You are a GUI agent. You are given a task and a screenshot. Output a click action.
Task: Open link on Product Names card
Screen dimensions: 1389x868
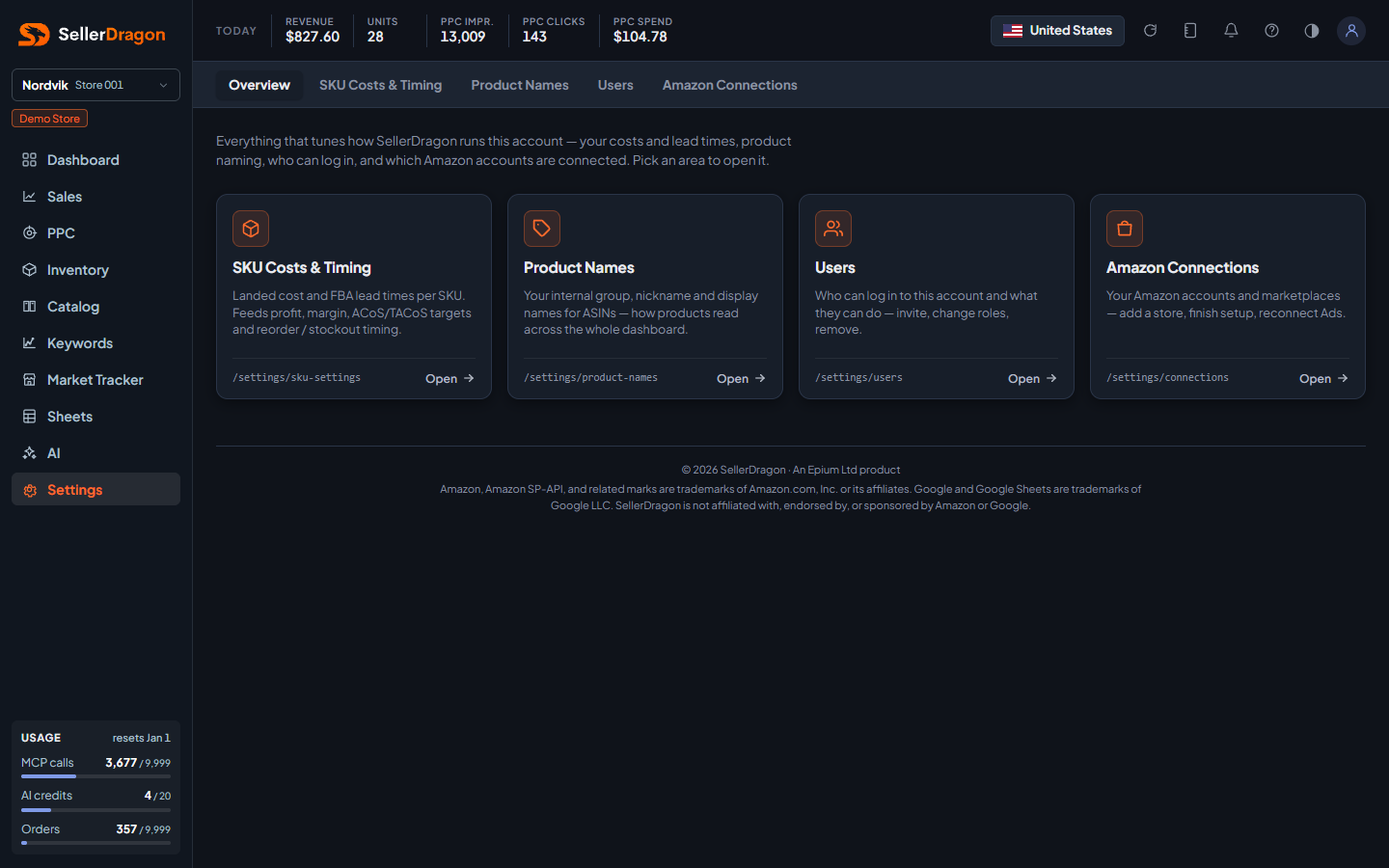pyautogui.click(x=741, y=378)
